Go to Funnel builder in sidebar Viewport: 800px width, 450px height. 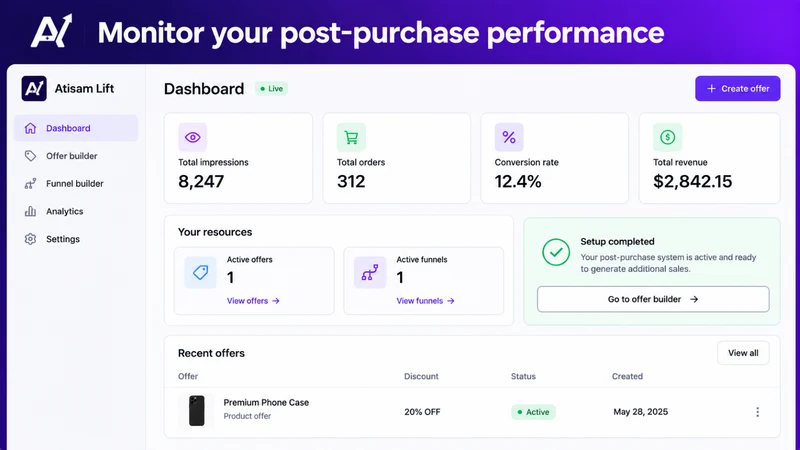coord(76,184)
